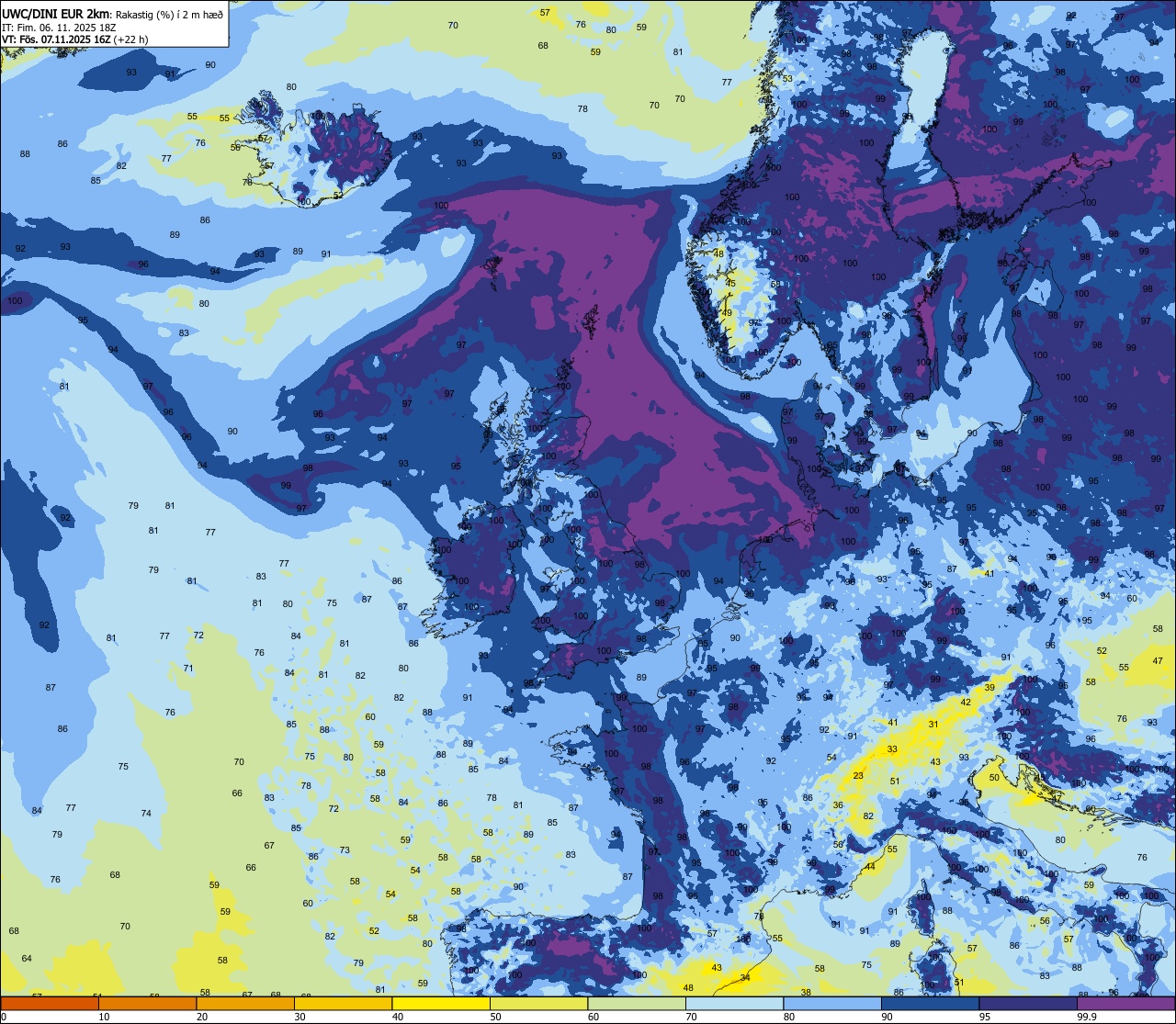Pick the legend swatch between 60 and 70
This screenshot has width=1176, height=1024.
(637, 1003)
